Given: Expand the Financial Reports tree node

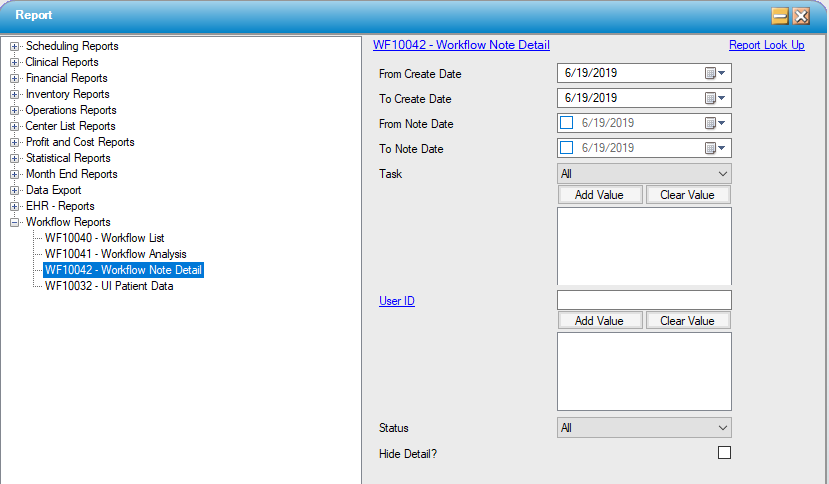Looking at the screenshot, I should tap(15, 78).
